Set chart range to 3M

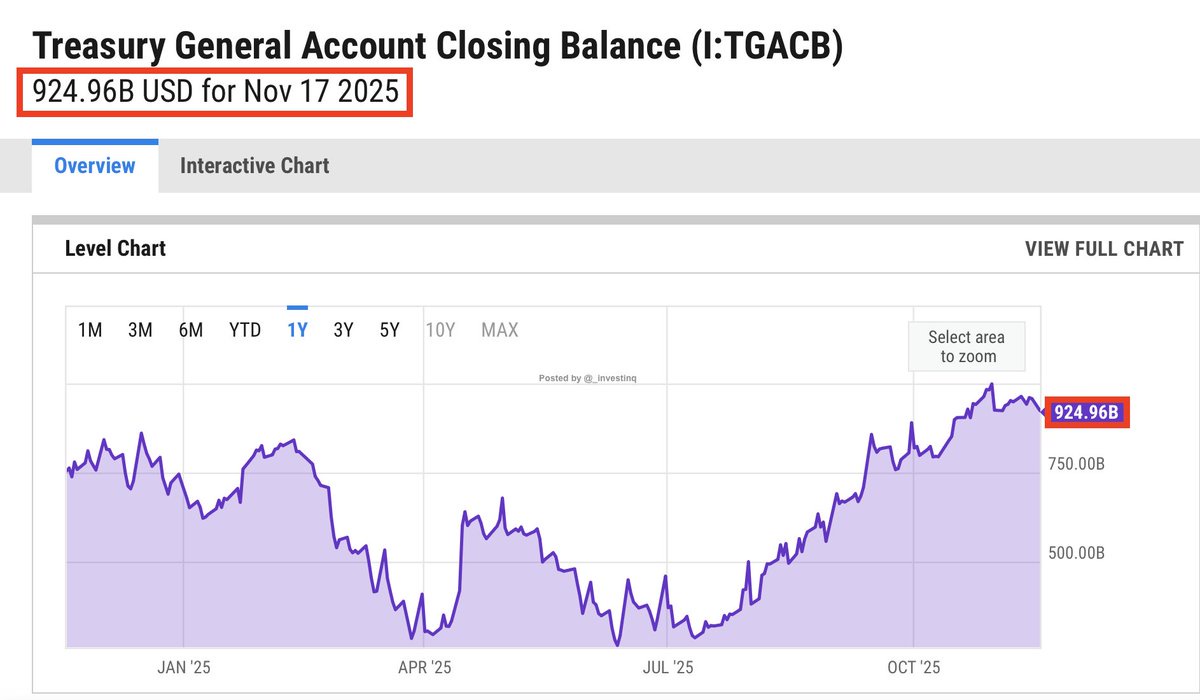140,330
